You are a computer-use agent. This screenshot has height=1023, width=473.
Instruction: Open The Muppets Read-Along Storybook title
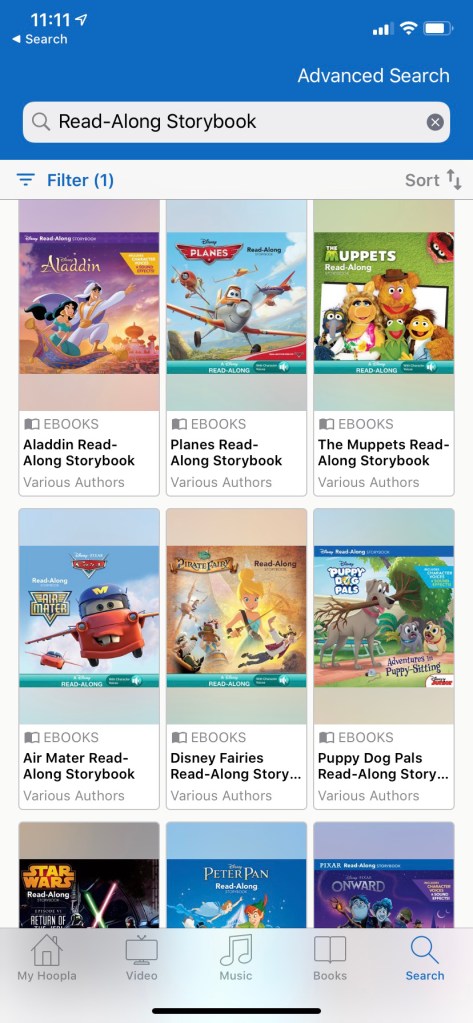(384, 452)
